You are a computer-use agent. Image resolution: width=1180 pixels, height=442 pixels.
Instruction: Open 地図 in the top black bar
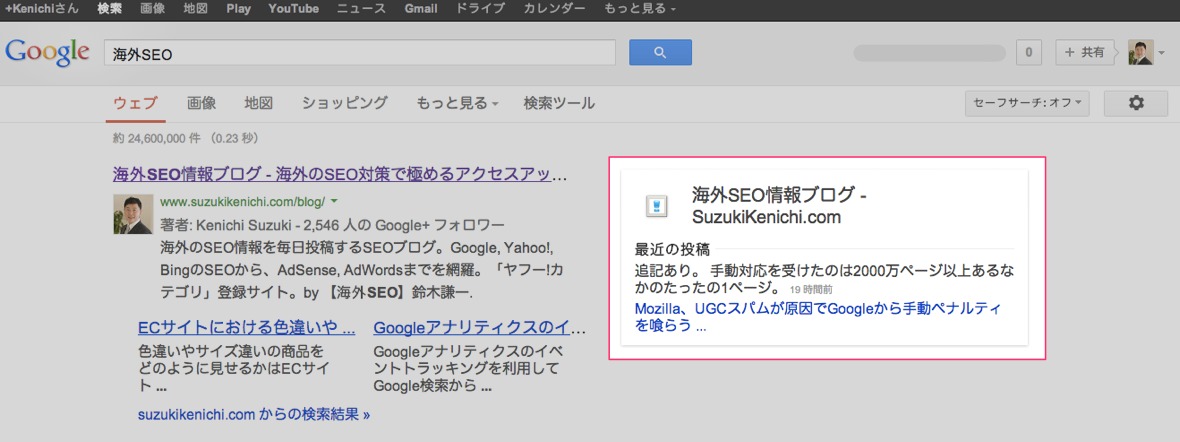click(x=196, y=10)
